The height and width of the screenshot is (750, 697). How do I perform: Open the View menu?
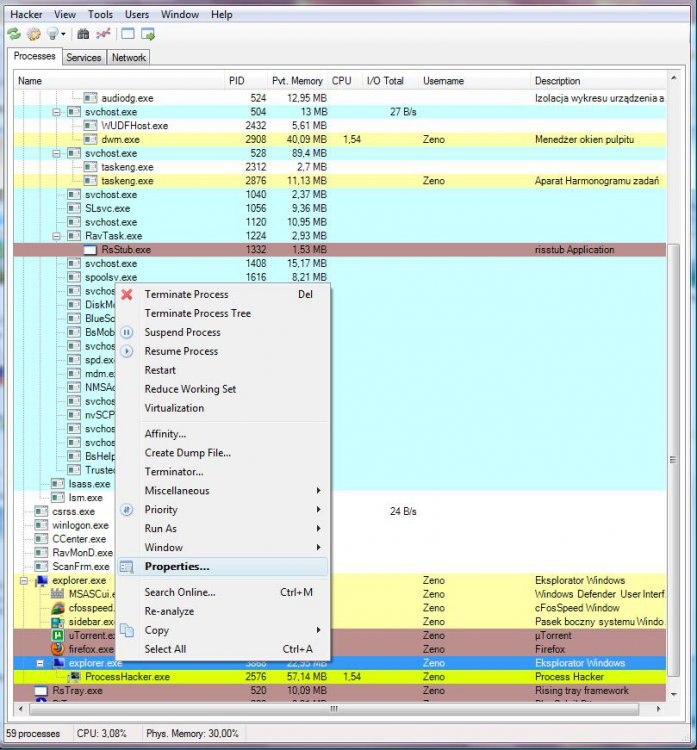point(65,14)
